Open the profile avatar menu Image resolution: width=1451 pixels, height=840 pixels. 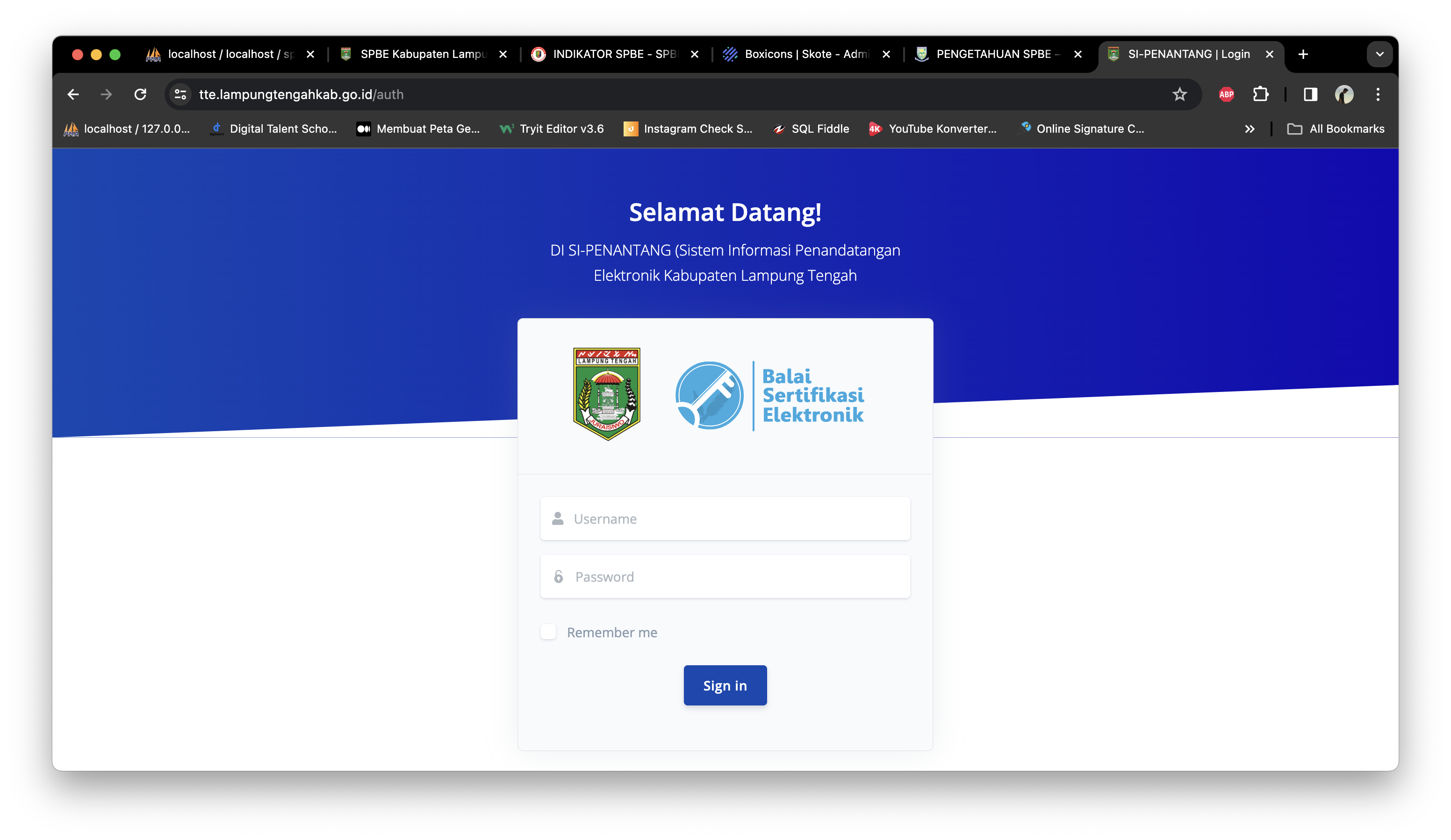coord(1344,94)
